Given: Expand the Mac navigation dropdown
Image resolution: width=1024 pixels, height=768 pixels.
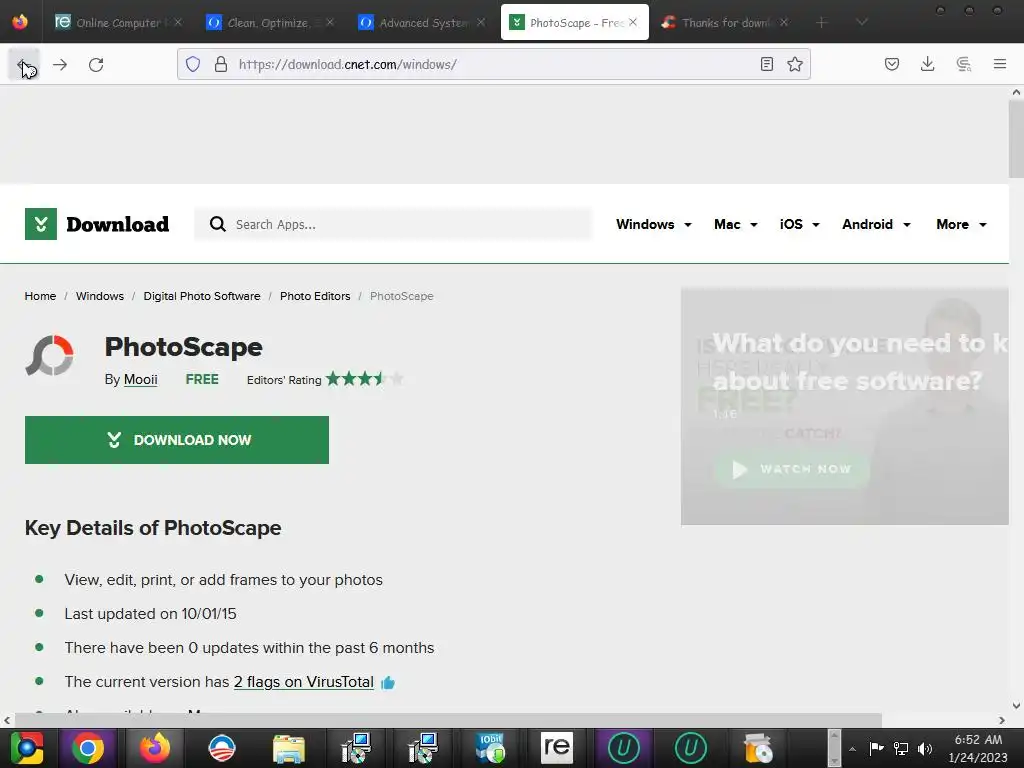Looking at the screenshot, I should coord(735,224).
